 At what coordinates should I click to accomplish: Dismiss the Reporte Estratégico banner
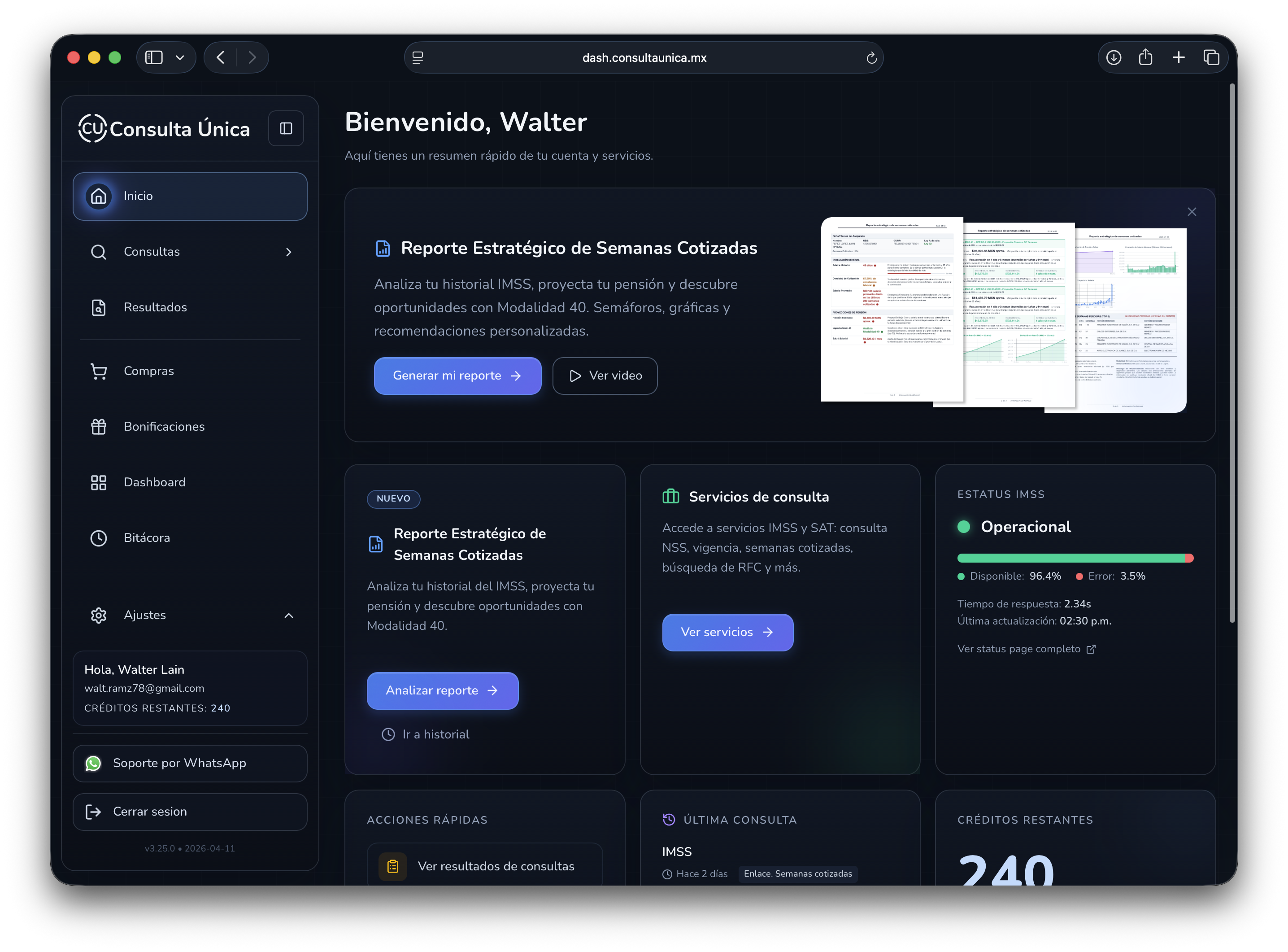coord(1192,211)
